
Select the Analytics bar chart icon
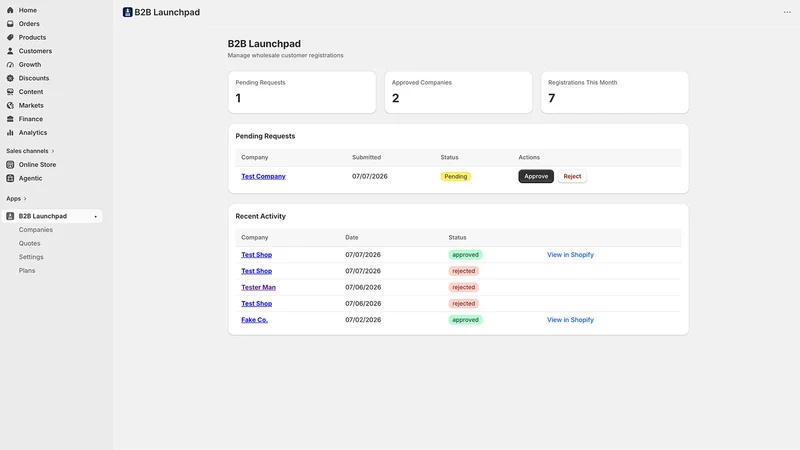pyautogui.click(x=10, y=133)
